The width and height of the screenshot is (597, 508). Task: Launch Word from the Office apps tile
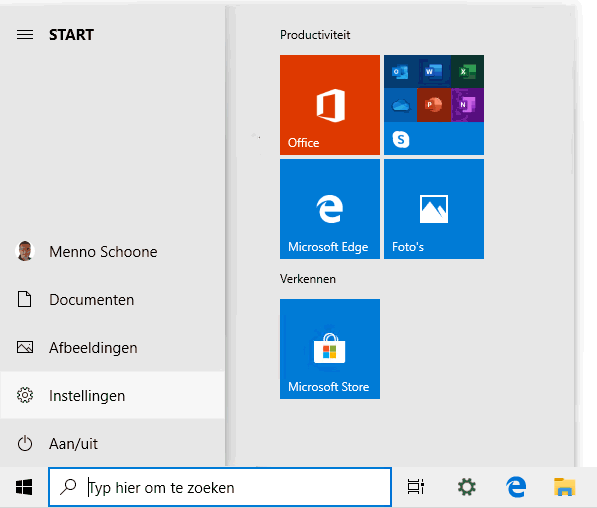pyautogui.click(x=434, y=72)
